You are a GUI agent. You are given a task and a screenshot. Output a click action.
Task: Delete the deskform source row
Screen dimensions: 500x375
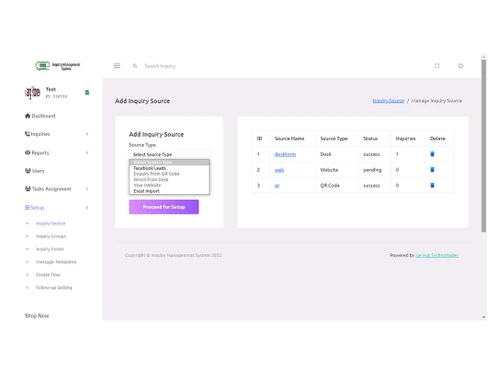(432, 154)
